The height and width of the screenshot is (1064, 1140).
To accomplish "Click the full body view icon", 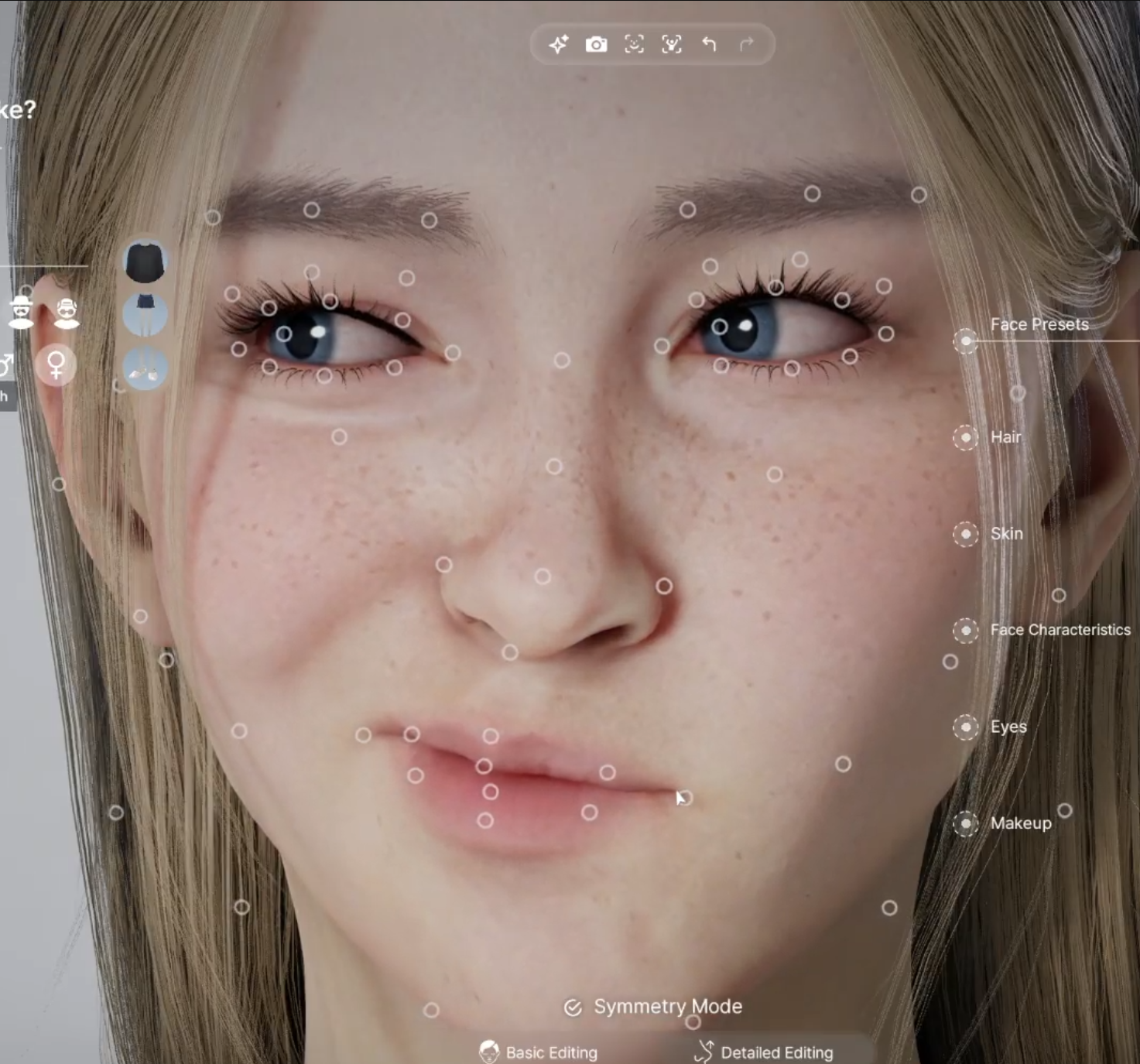I will coord(672,45).
